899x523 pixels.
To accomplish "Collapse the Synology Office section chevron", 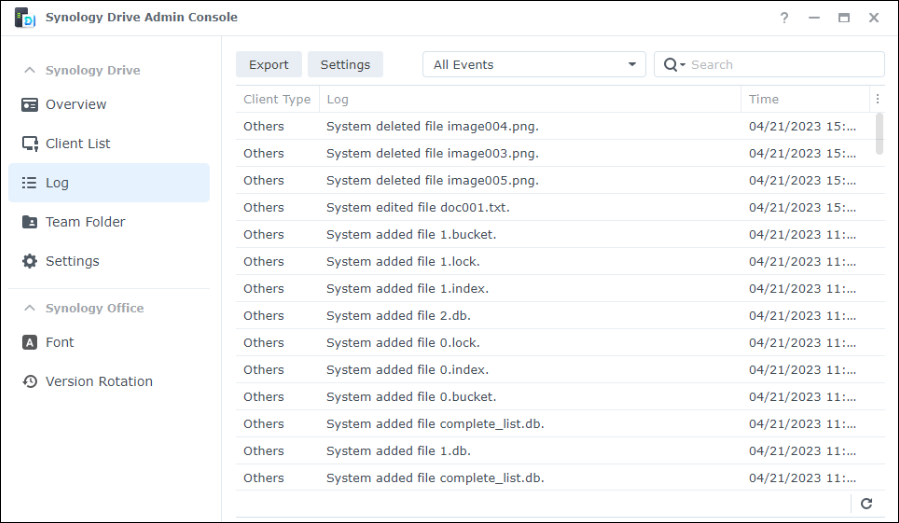I will point(30,308).
